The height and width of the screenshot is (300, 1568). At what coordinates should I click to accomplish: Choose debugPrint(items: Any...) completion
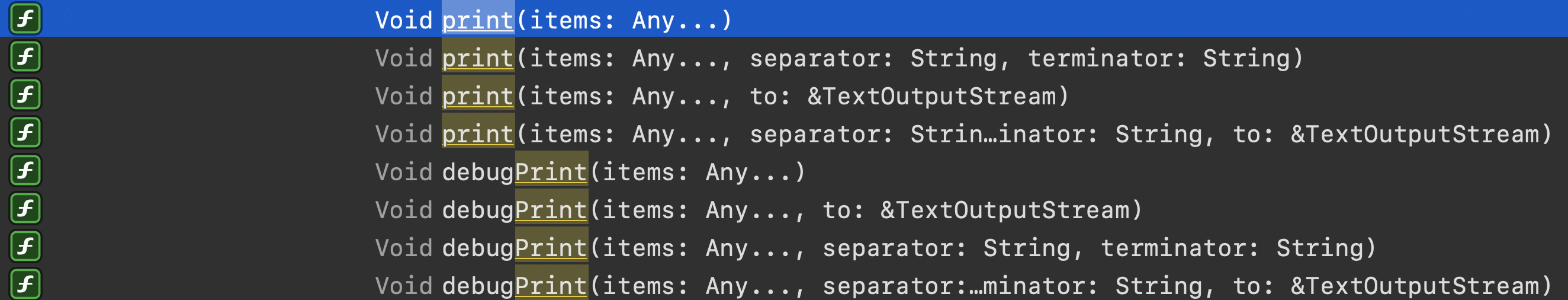(784, 171)
